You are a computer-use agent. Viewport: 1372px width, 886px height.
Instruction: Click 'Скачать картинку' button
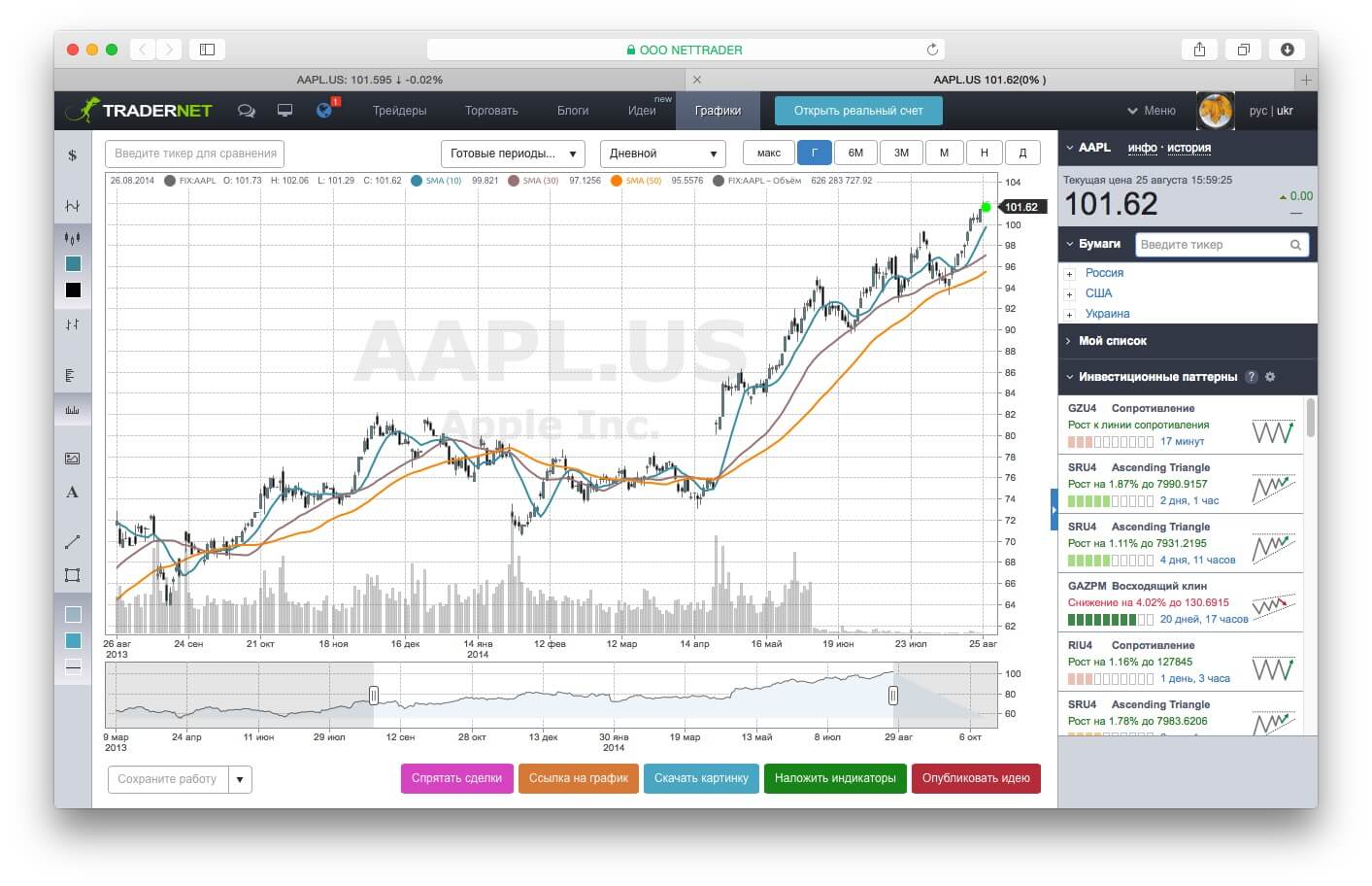click(x=701, y=778)
